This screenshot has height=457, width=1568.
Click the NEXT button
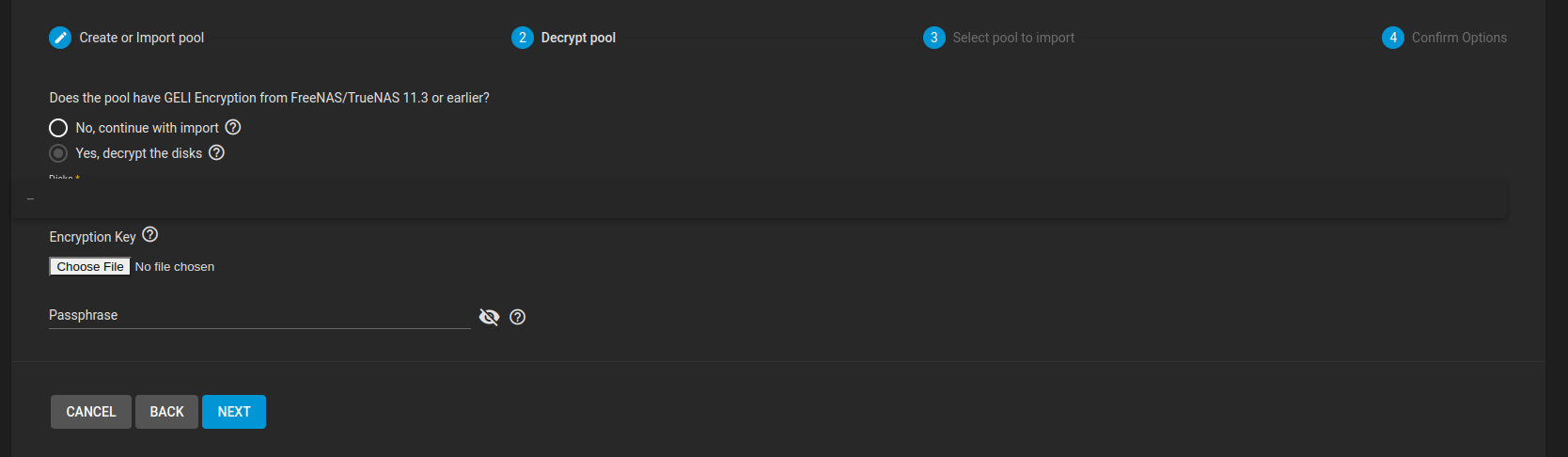click(234, 412)
